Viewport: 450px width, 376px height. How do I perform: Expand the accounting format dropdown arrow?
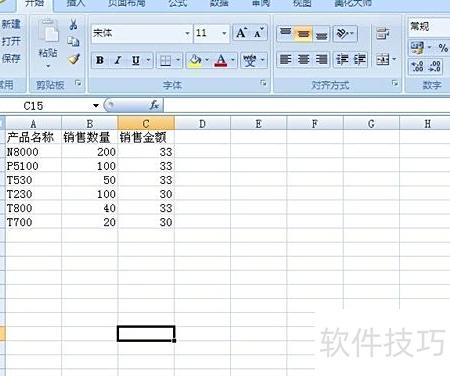coord(429,47)
